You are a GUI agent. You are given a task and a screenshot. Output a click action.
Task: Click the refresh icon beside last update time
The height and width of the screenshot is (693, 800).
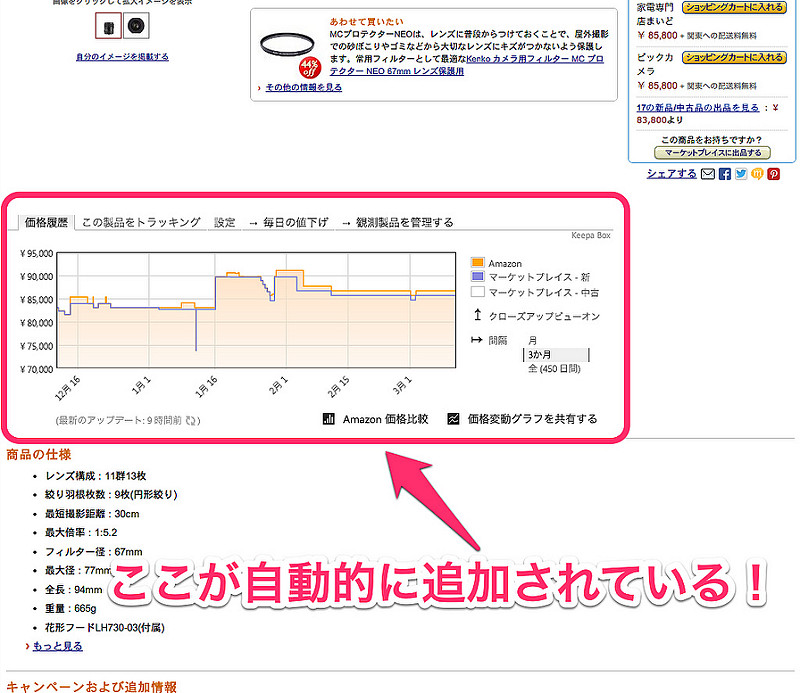[192, 421]
